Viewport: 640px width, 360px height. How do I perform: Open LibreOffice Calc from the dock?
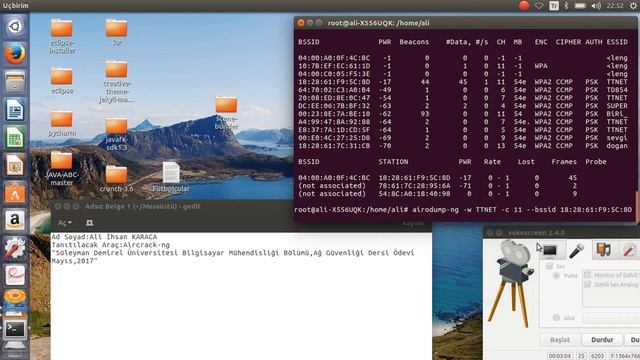point(15,137)
